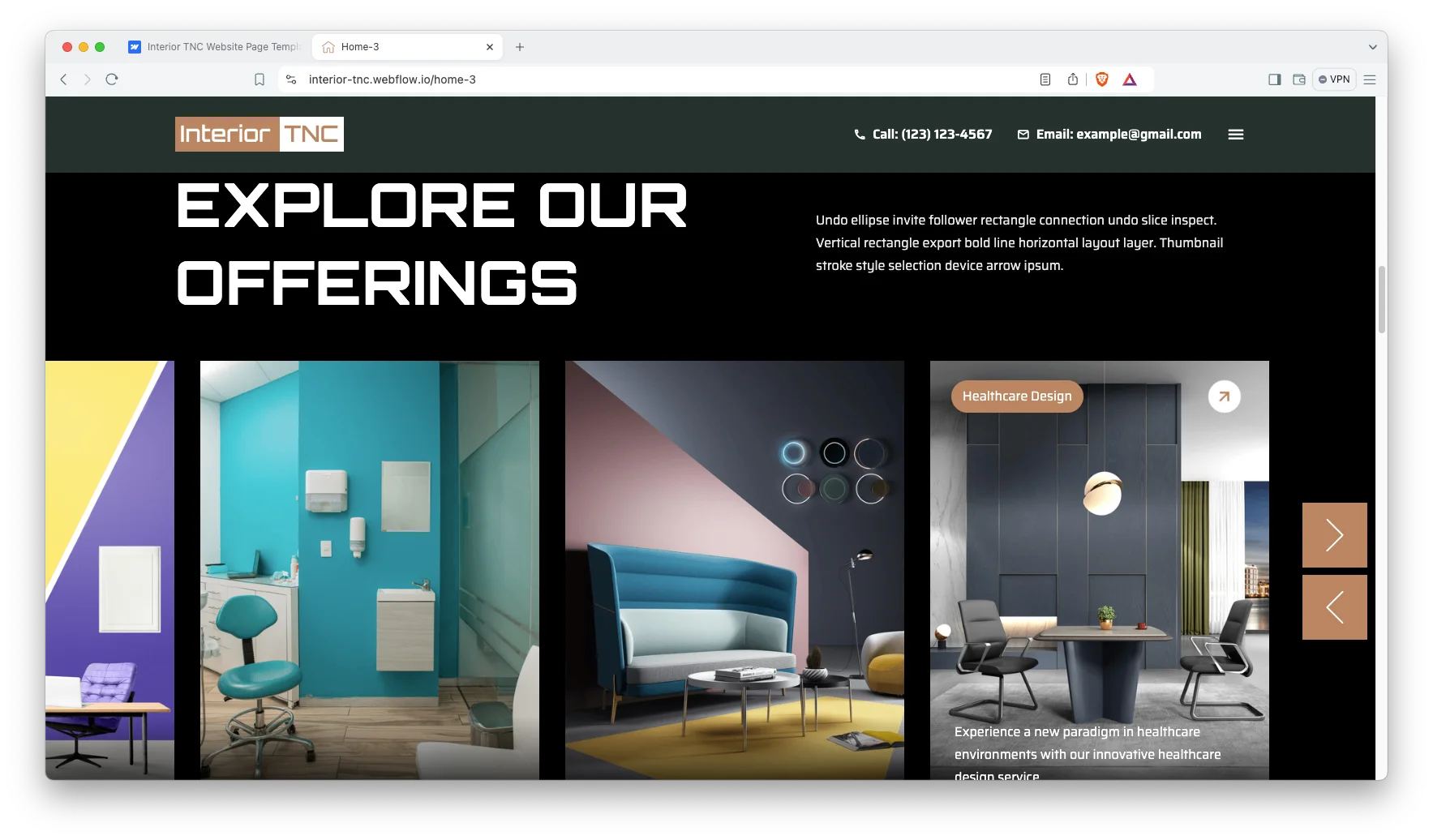Open the browser main menu
1433x840 pixels.
click(x=1370, y=79)
